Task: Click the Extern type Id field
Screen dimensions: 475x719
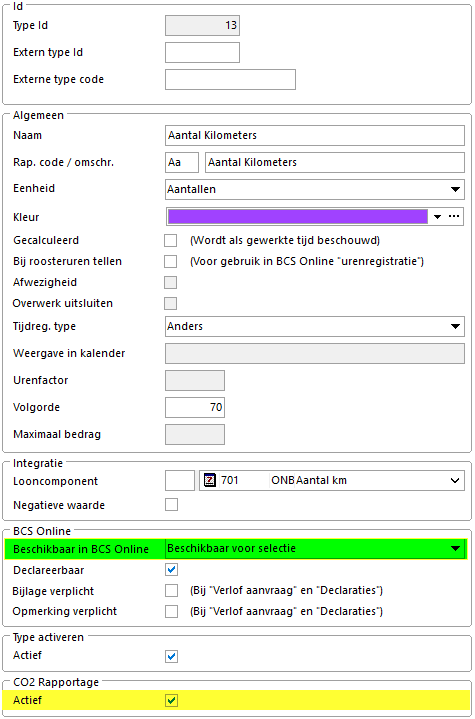Action: [x=202, y=52]
